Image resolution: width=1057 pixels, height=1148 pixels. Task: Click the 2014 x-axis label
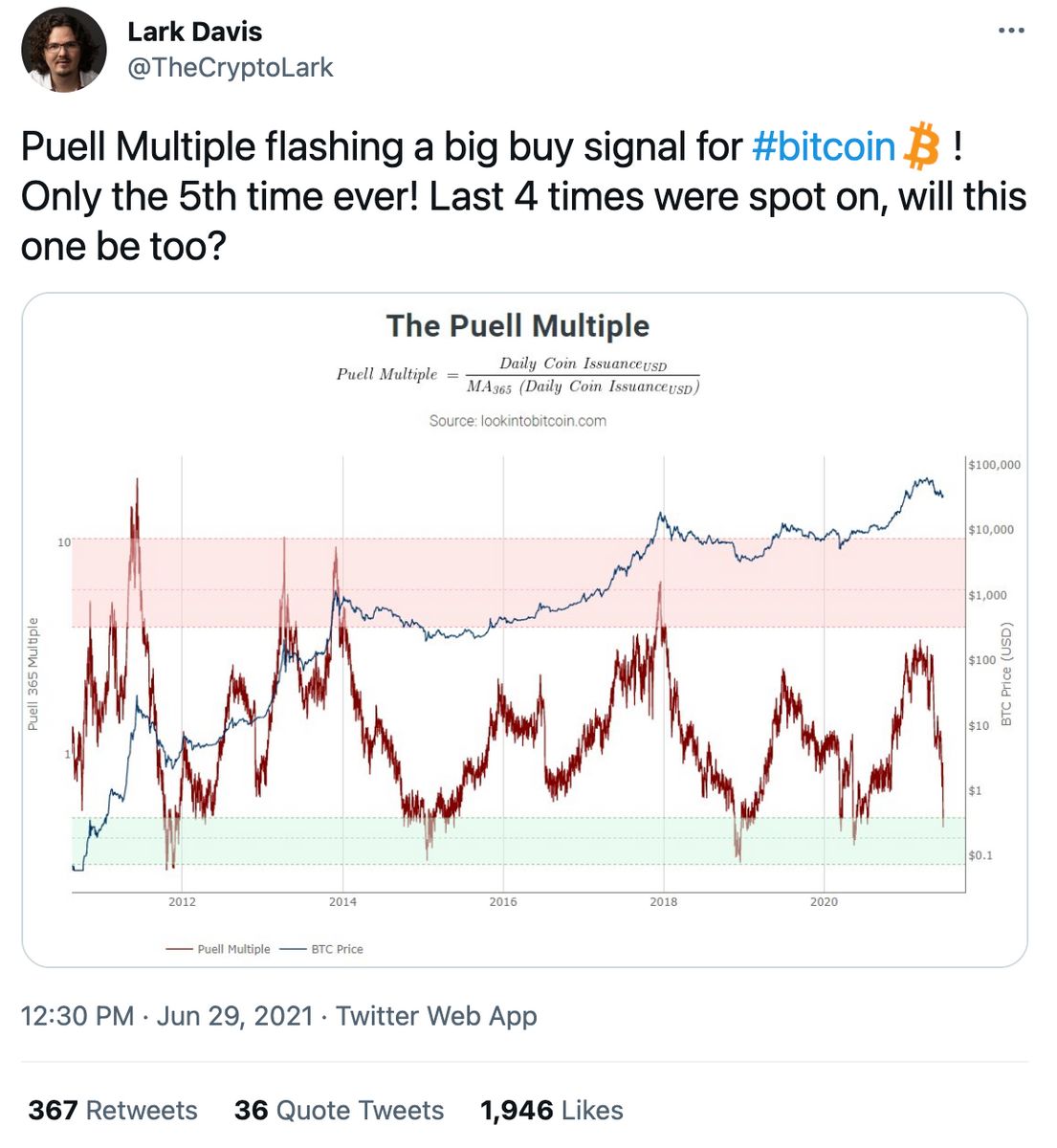[342, 902]
